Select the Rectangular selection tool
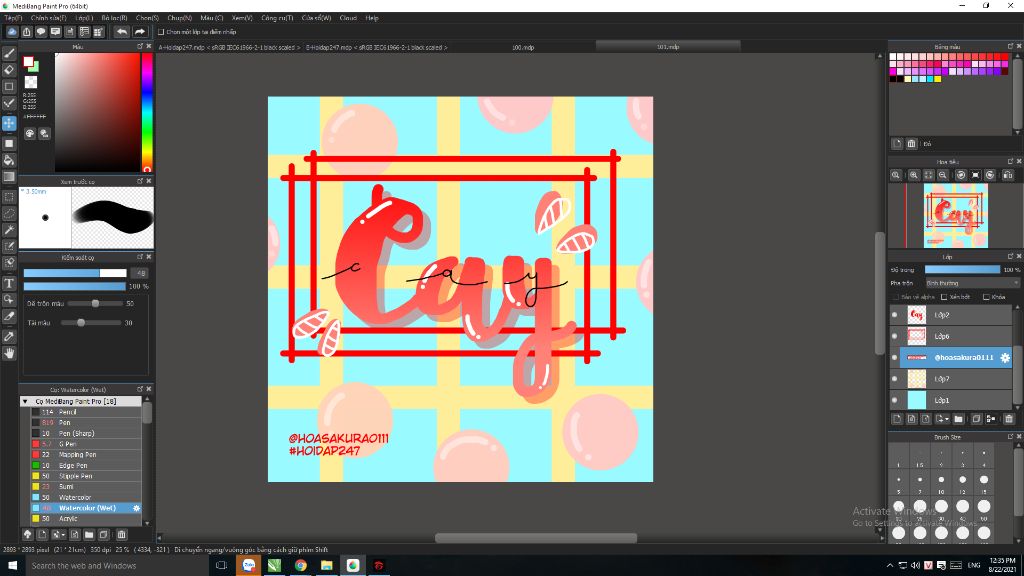The height and width of the screenshot is (576, 1024). click(9, 197)
